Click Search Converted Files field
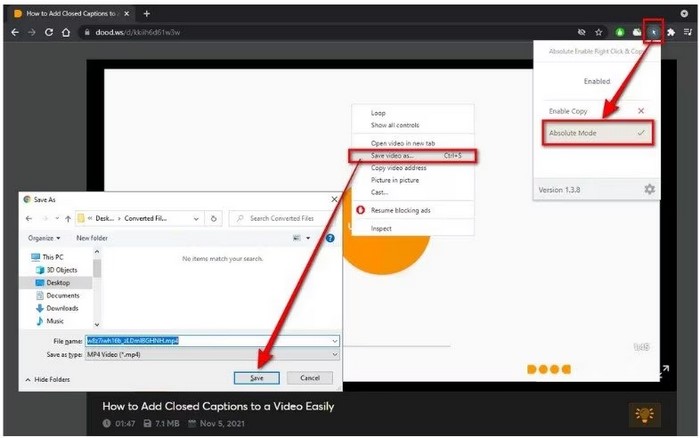Screen dimensions: 700x438 [x=281, y=218]
